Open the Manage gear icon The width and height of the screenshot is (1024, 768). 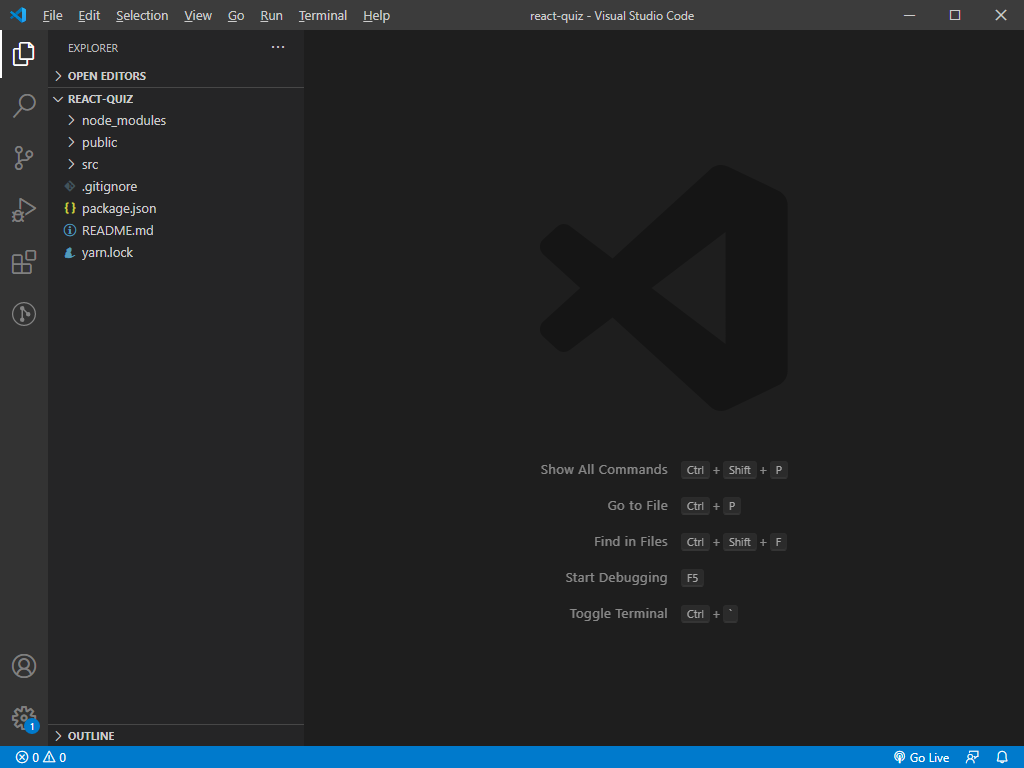coord(24,718)
